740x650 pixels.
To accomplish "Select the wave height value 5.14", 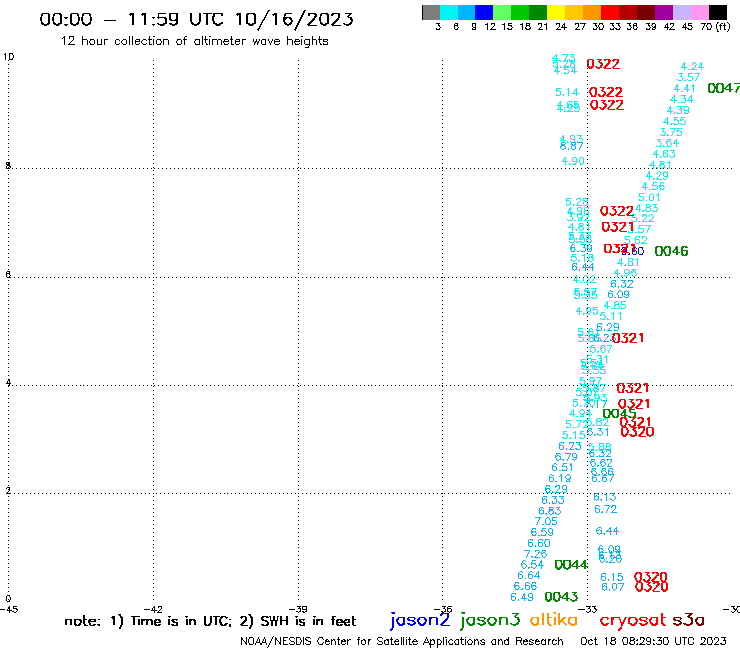I will point(567,93).
